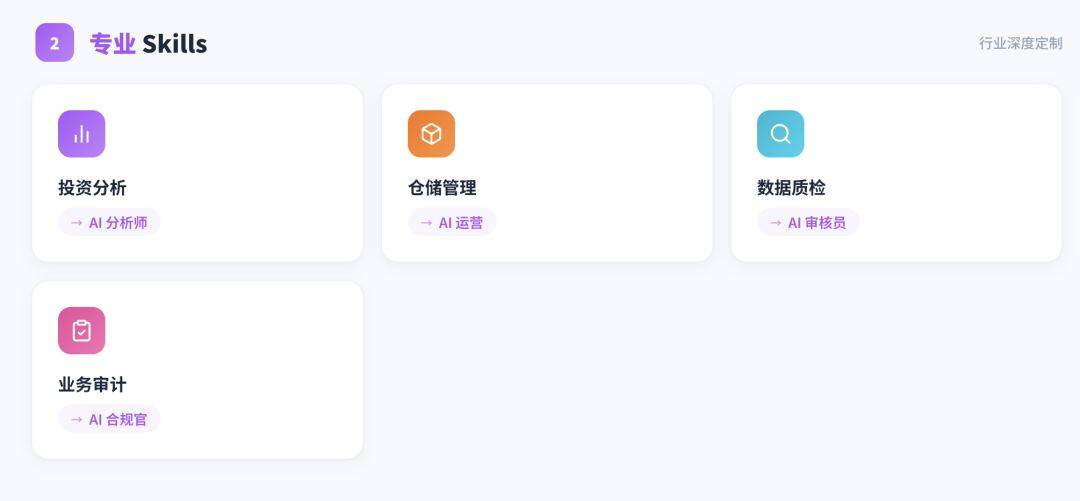Click the arrow in AI 审核员 tag
The width and height of the screenshot is (1080, 501).
[775, 223]
